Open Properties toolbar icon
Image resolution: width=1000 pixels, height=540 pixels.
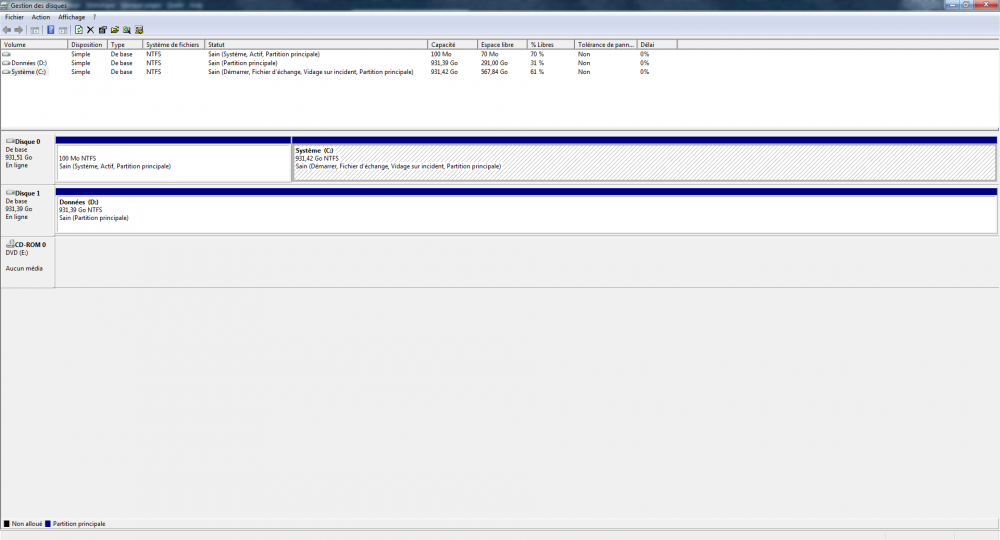(103, 30)
